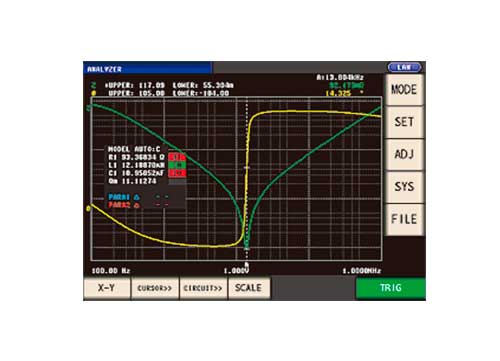The image size is (500, 361).
Task: Open the ADJ adjustment screen
Action: (404, 154)
